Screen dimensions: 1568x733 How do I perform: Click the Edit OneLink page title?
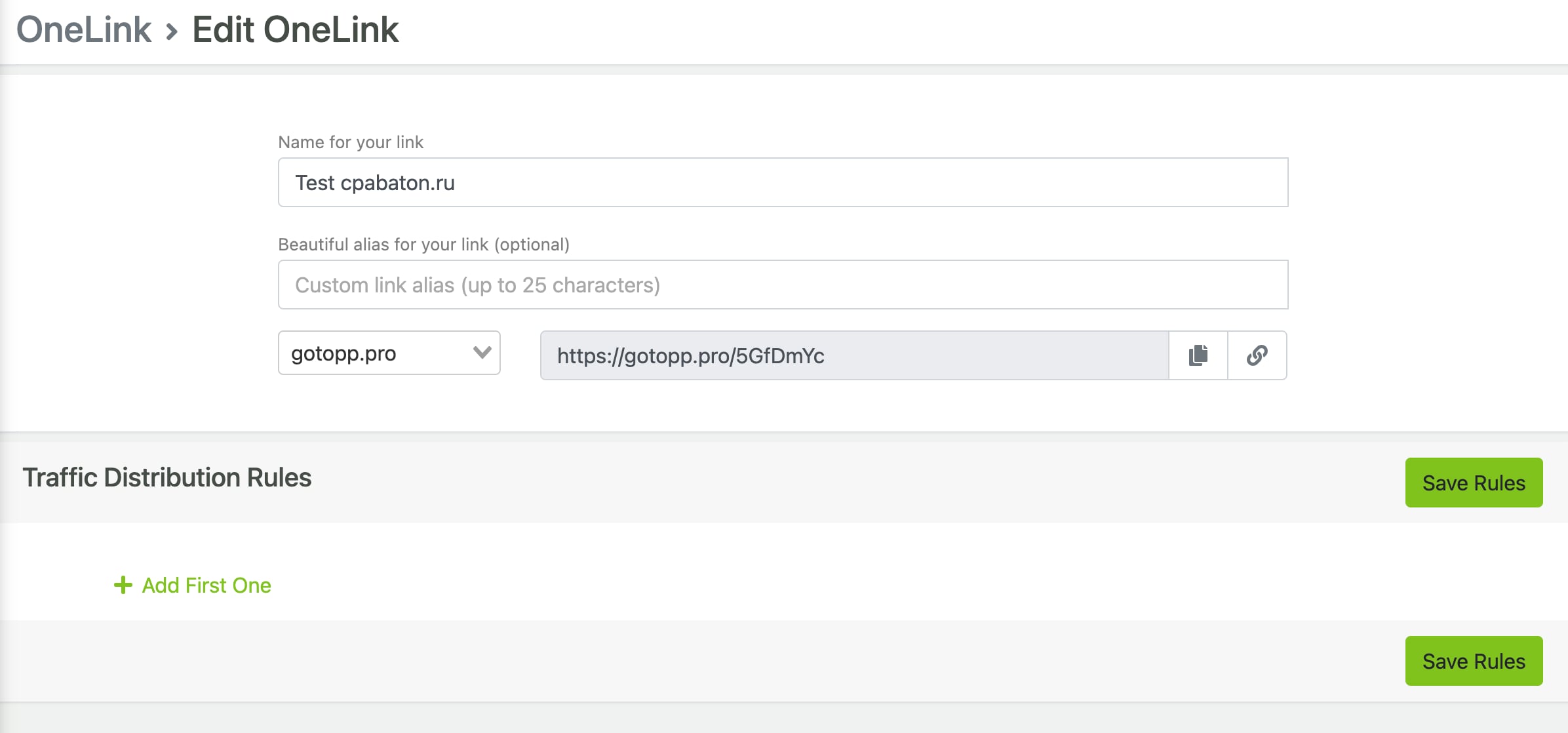296,30
